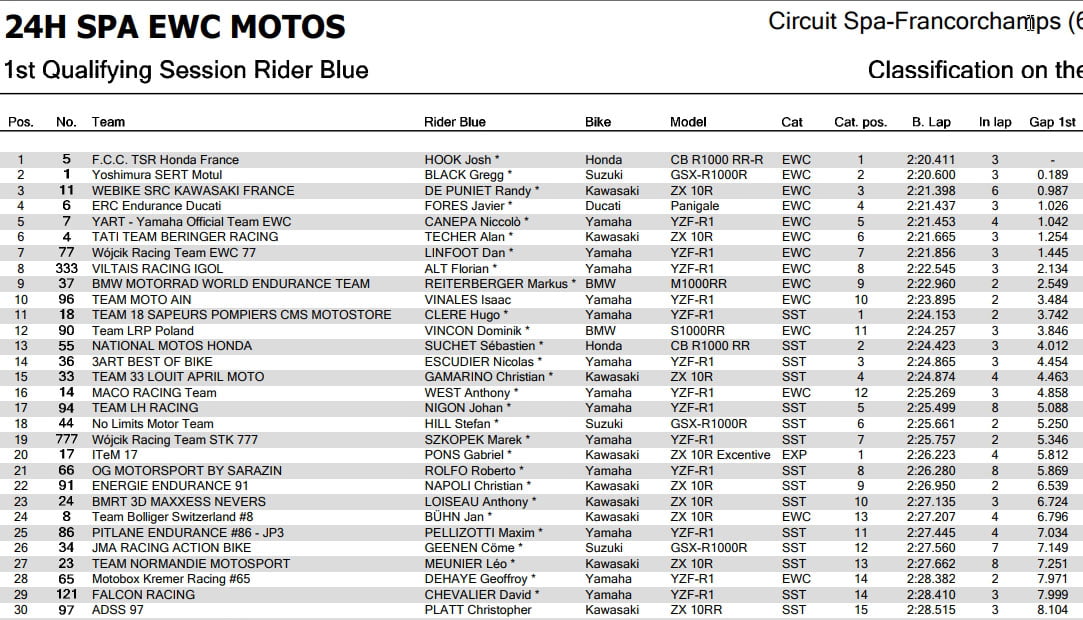Click the 'Rider Blue' column header

click(x=455, y=122)
